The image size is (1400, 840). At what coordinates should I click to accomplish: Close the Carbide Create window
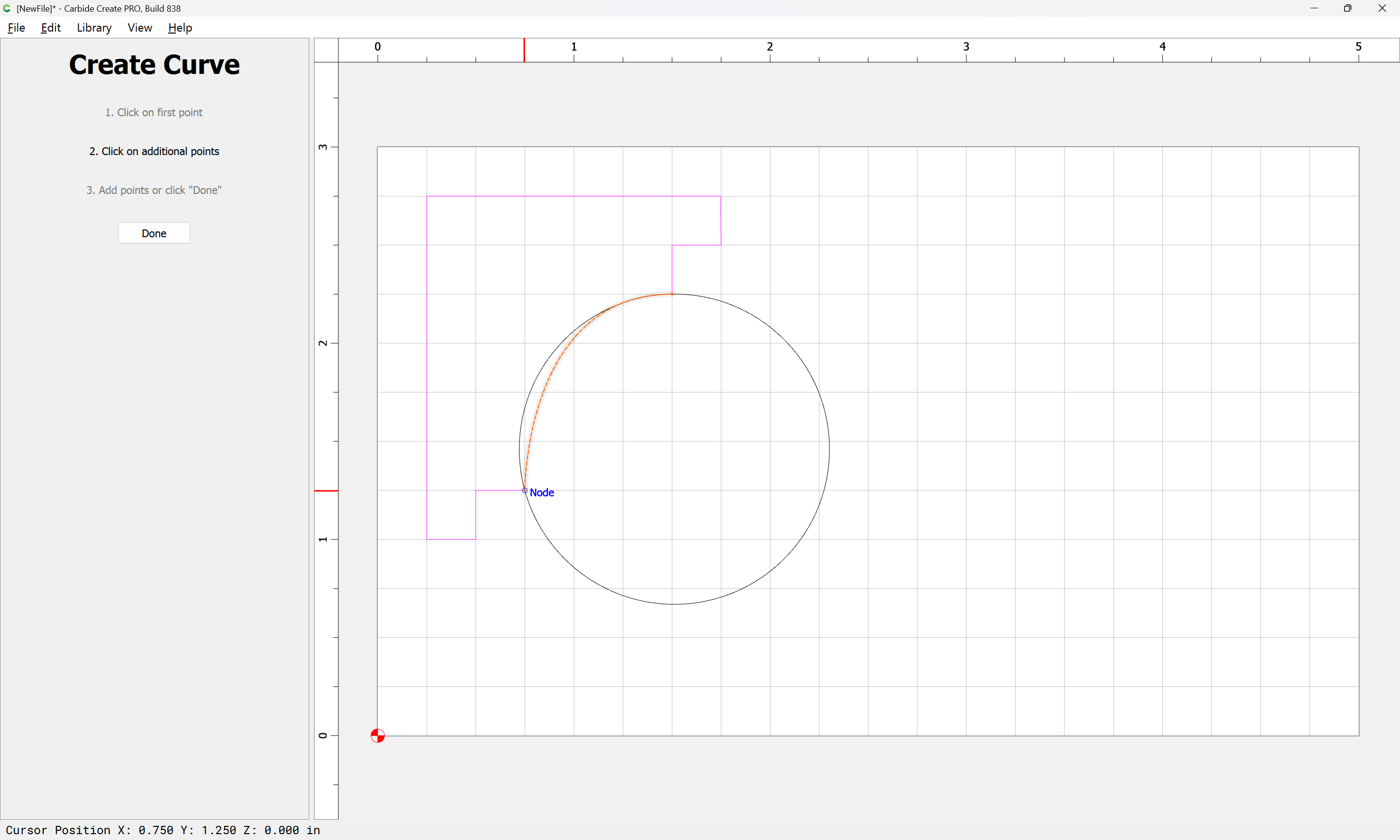coord(1382,8)
